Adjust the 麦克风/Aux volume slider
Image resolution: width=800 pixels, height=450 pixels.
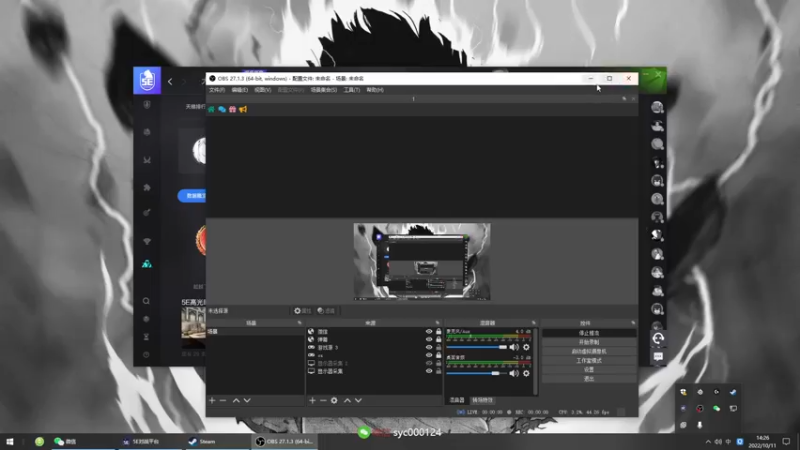[477, 347]
